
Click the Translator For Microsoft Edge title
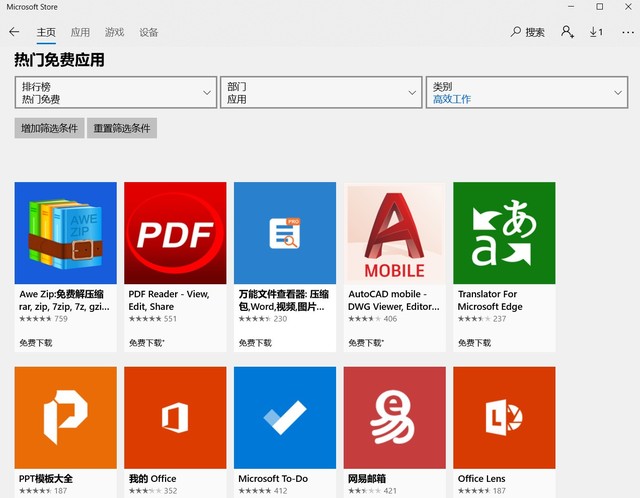click(490, 300)
